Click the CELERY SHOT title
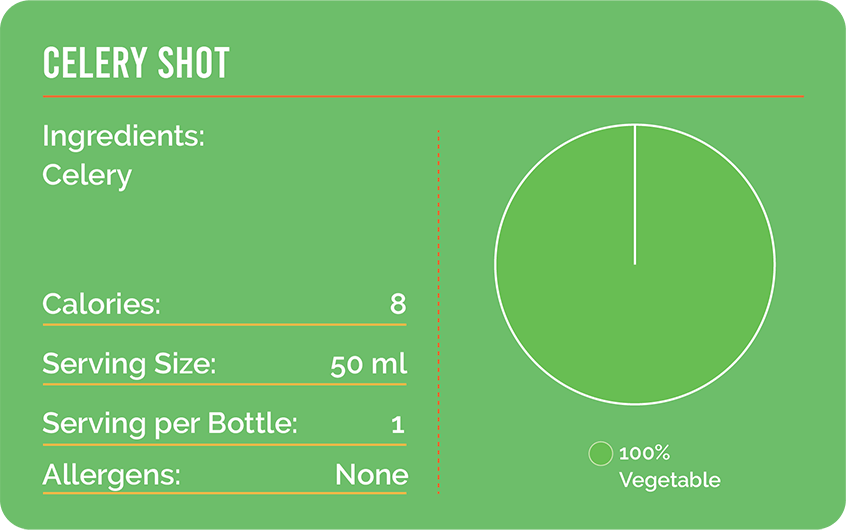Viewport: 846px width, 530px height. click(136, 64)
